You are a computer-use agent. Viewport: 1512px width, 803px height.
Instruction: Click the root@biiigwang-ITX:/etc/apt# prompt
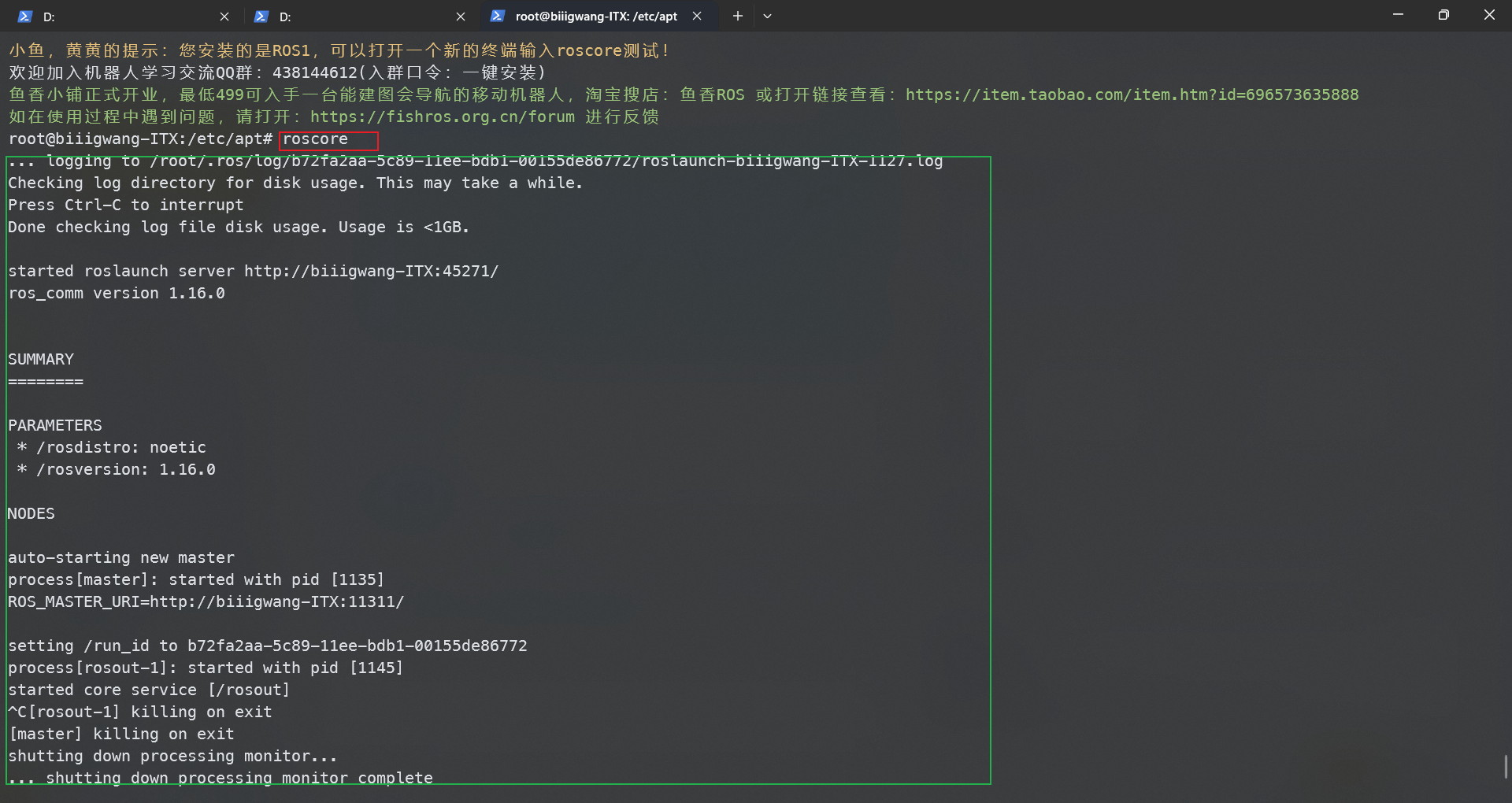tap(140, 139)
